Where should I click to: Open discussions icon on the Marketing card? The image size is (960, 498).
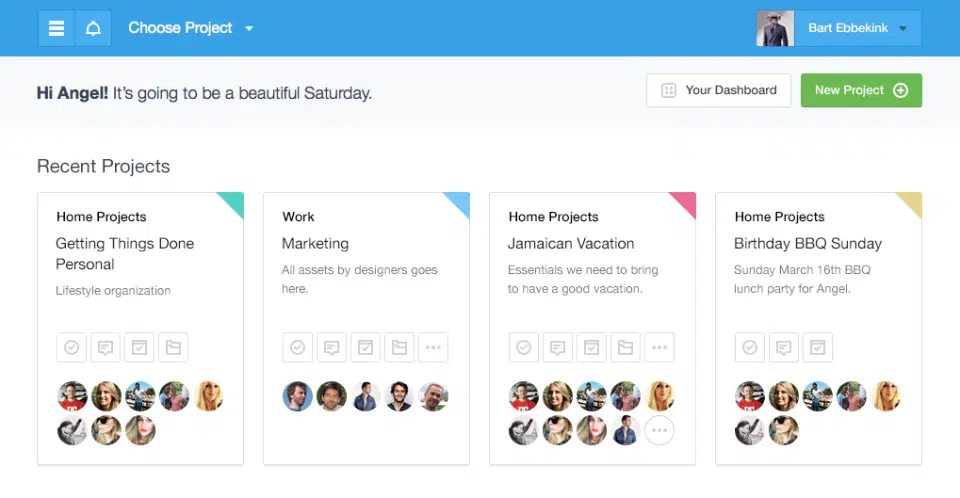click(331, 347)
